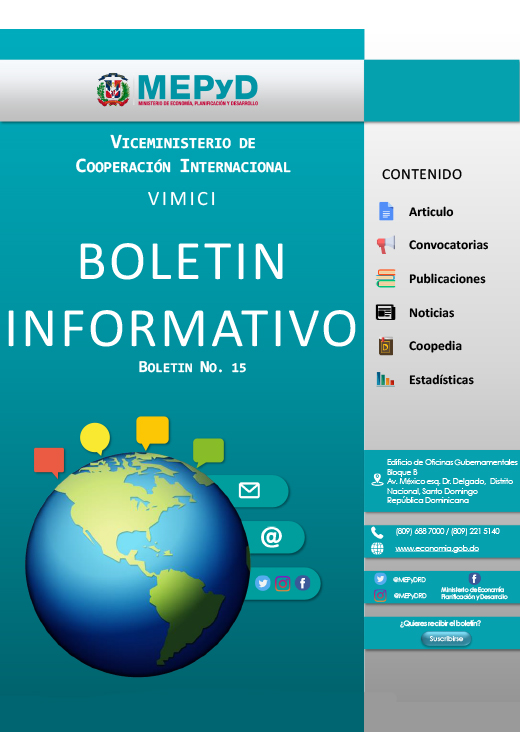Click the web globe icon by economia.gob.do
The image size is (520, 732).
tap(377, 549)
